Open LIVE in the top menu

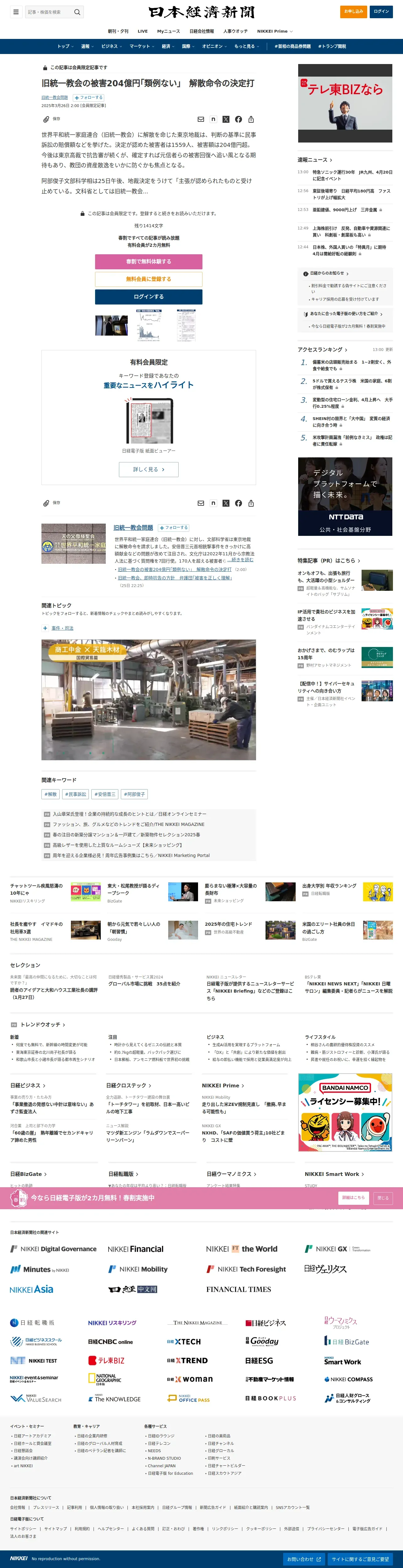[142, 31]
